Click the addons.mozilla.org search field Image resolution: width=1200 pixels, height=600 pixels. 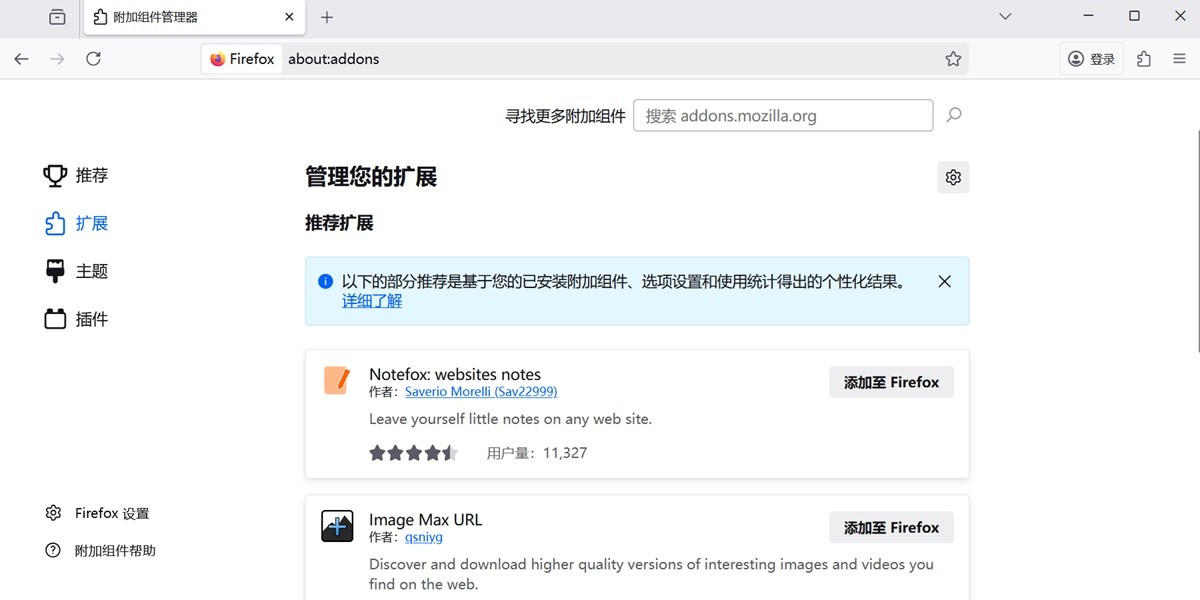click(783, 115)
